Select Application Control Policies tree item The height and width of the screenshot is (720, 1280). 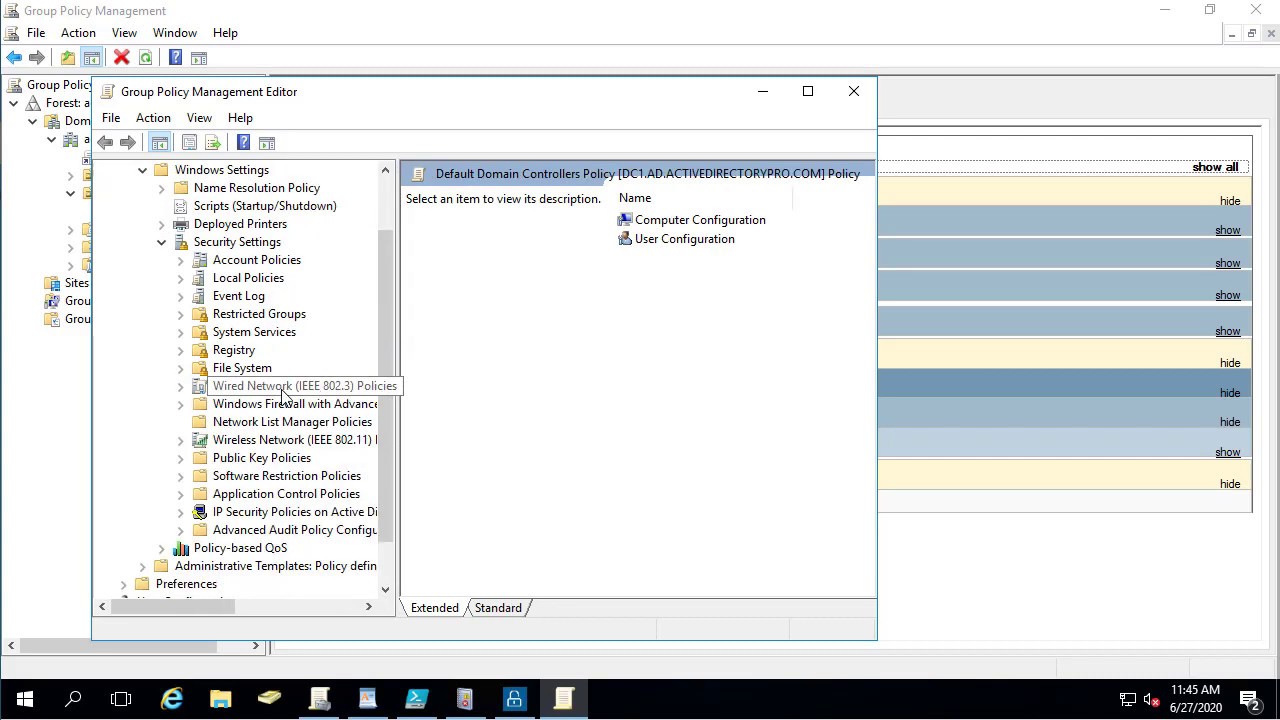pos(286,494)
